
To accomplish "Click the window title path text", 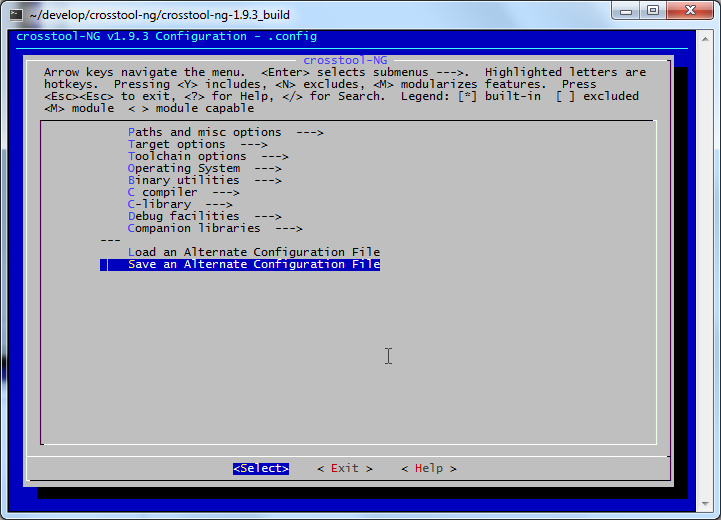I will pyautogui.click(x=160, y=15).
